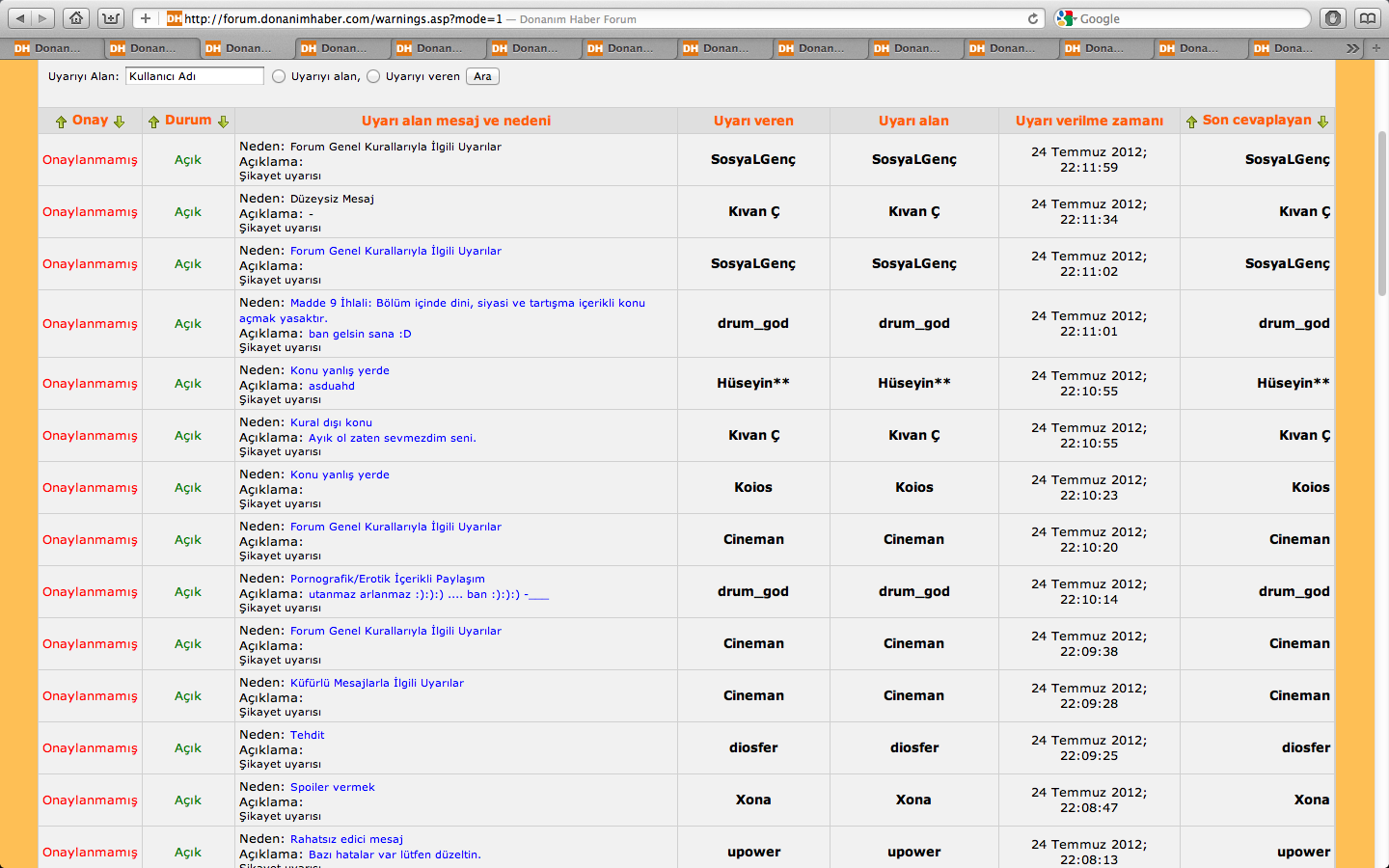
Task: Open a new tab with the plus
Action: [1376, 48]
